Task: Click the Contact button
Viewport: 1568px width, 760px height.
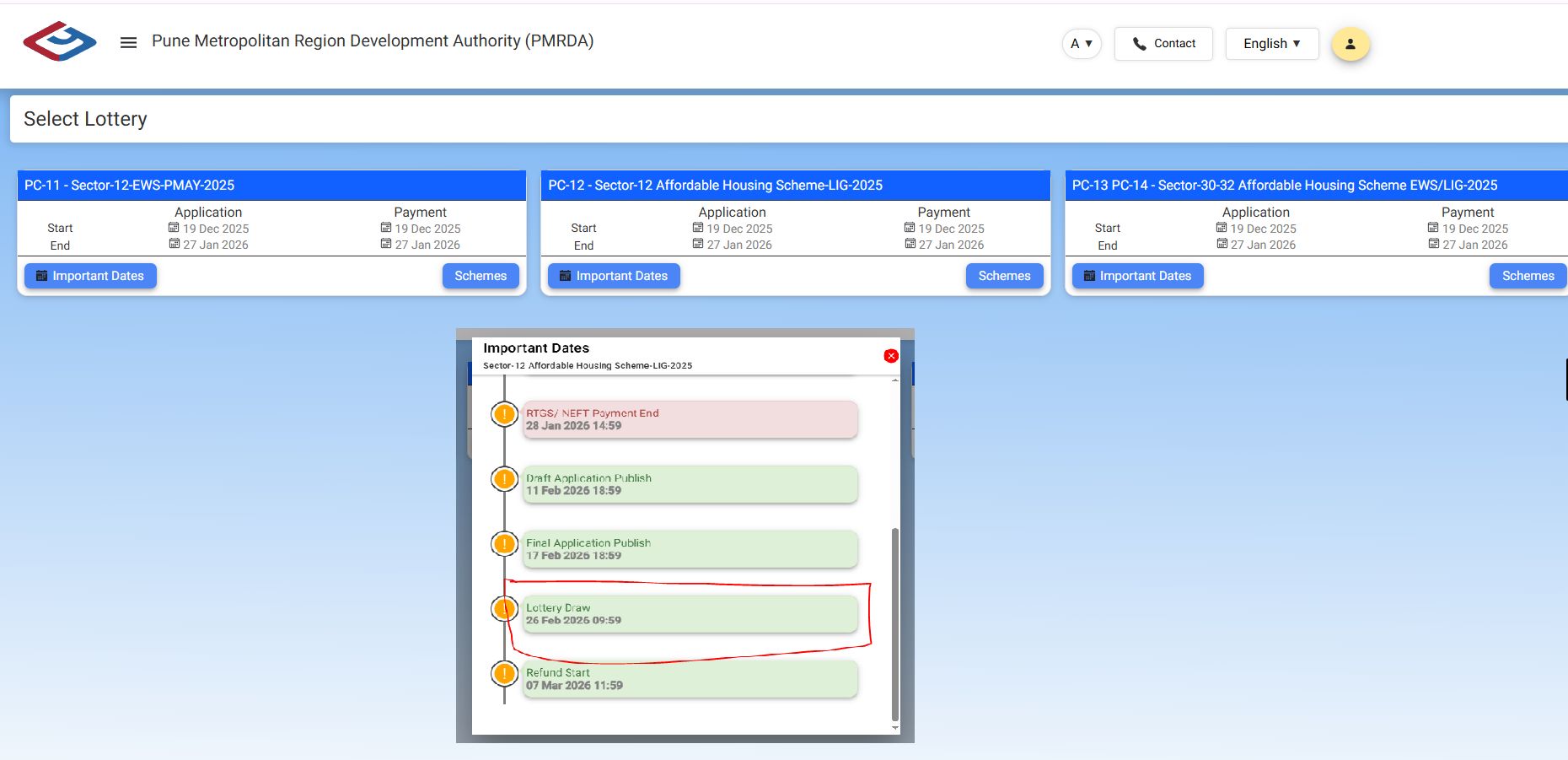Action: click(1163, 44)
